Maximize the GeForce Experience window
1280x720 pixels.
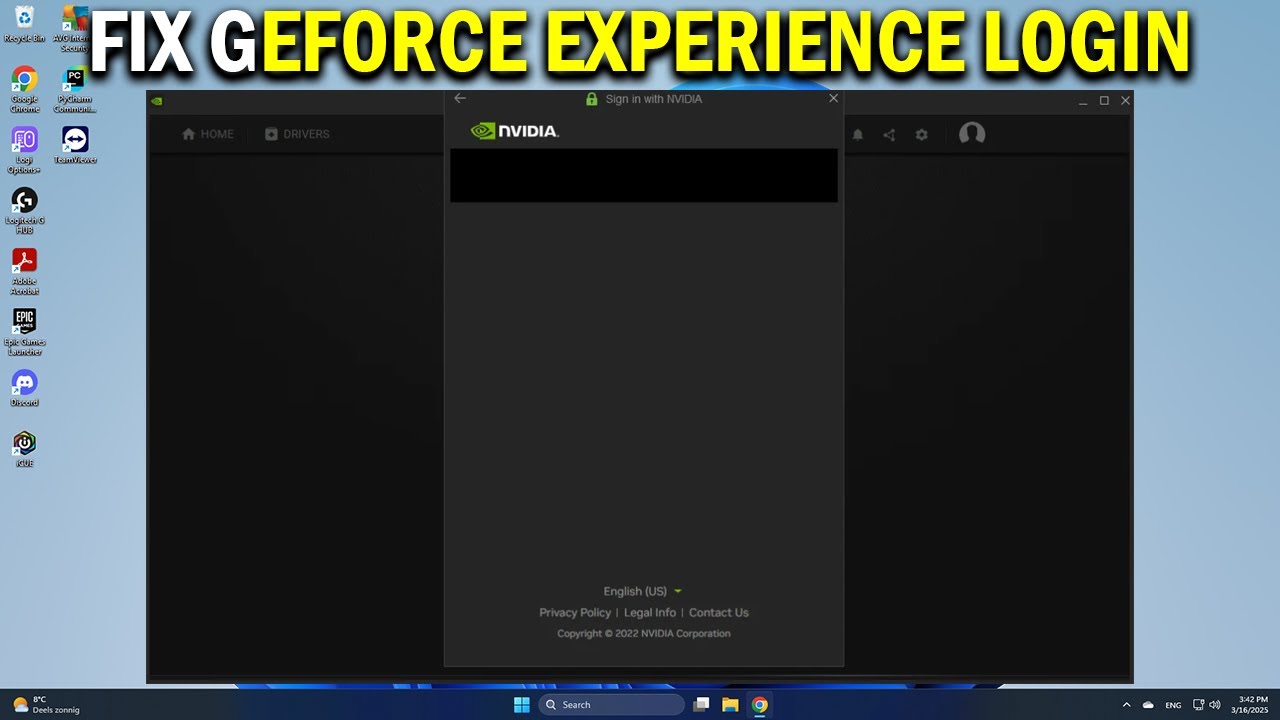pyautogui.click(x=1104, y=100)
